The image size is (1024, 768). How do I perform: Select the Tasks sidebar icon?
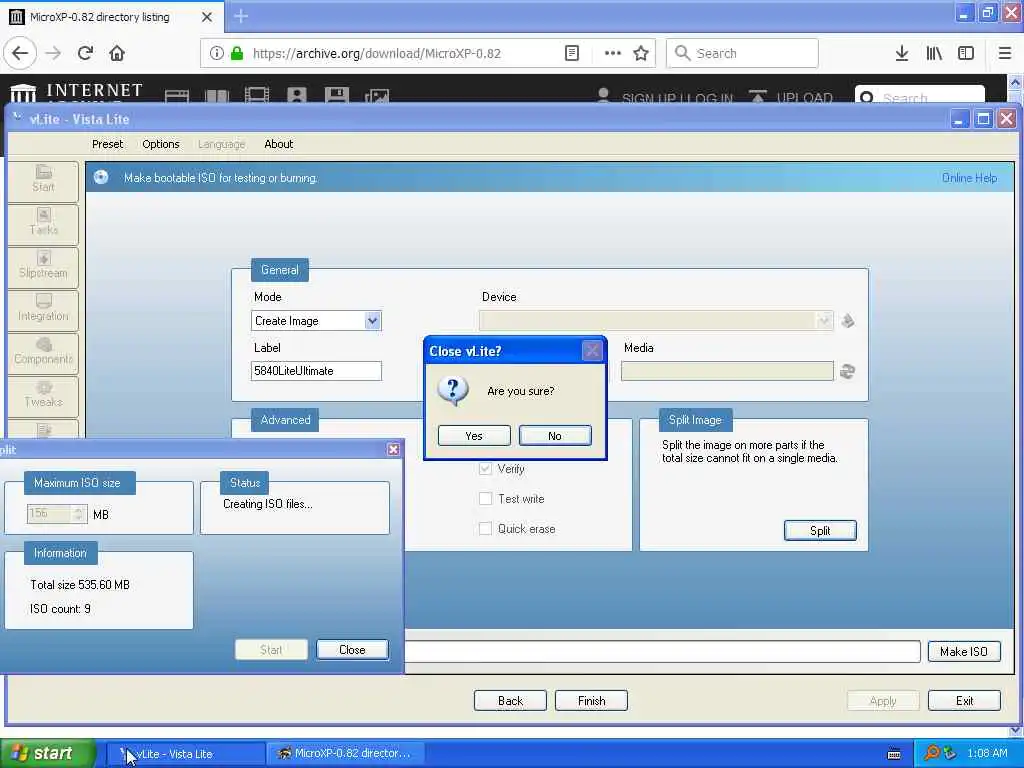click(x=43, y=223)
